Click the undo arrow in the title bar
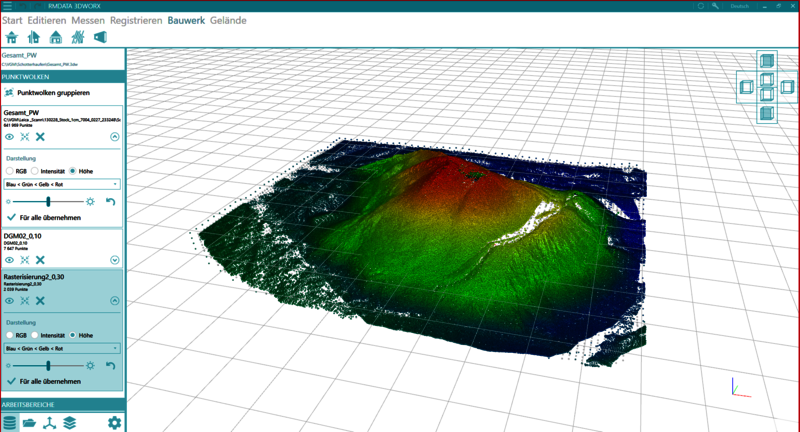This screenshot has width=800, height=432. click(x=23, y=6)
